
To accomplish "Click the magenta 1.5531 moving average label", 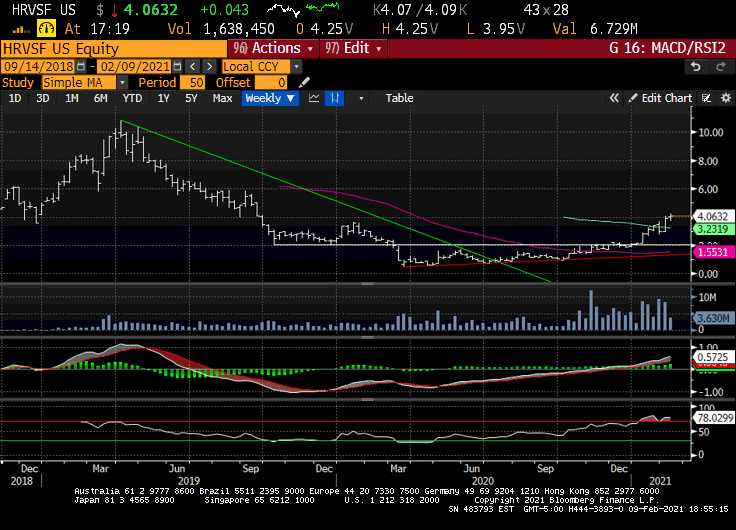I will pyautogui.click(x=713, y=252).
